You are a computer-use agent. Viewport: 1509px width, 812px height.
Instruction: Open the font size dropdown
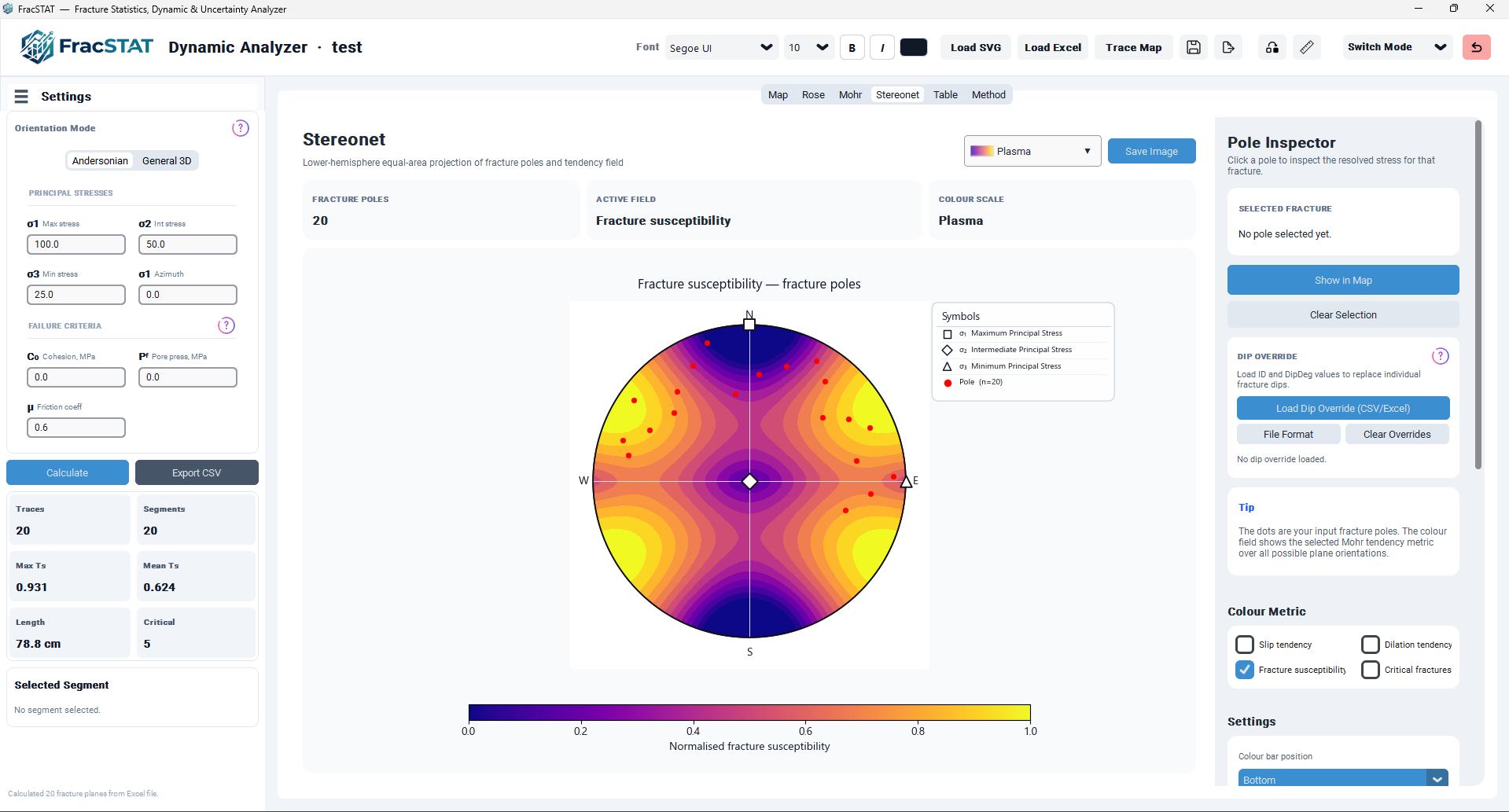809,47
